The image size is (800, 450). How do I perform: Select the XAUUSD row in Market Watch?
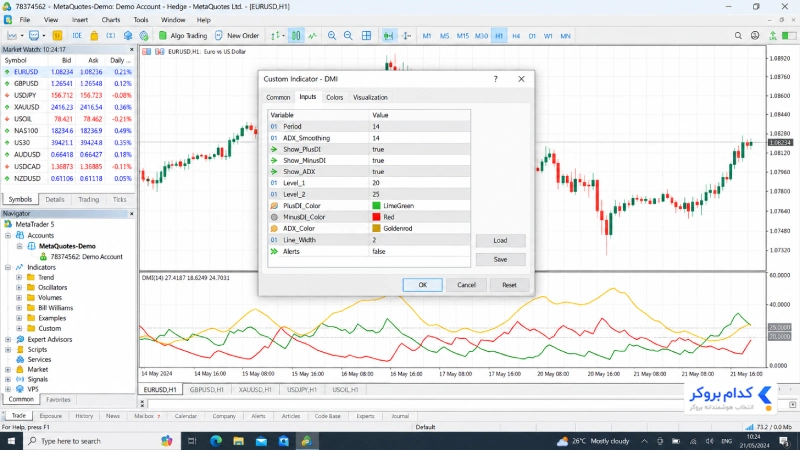pos(68,107)
